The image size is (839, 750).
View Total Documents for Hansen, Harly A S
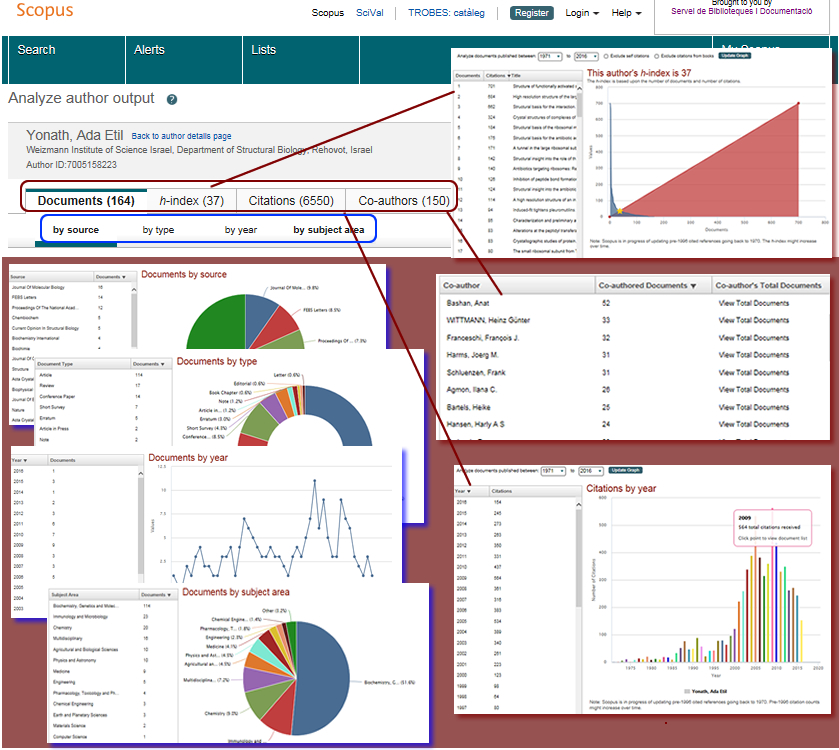753,425
